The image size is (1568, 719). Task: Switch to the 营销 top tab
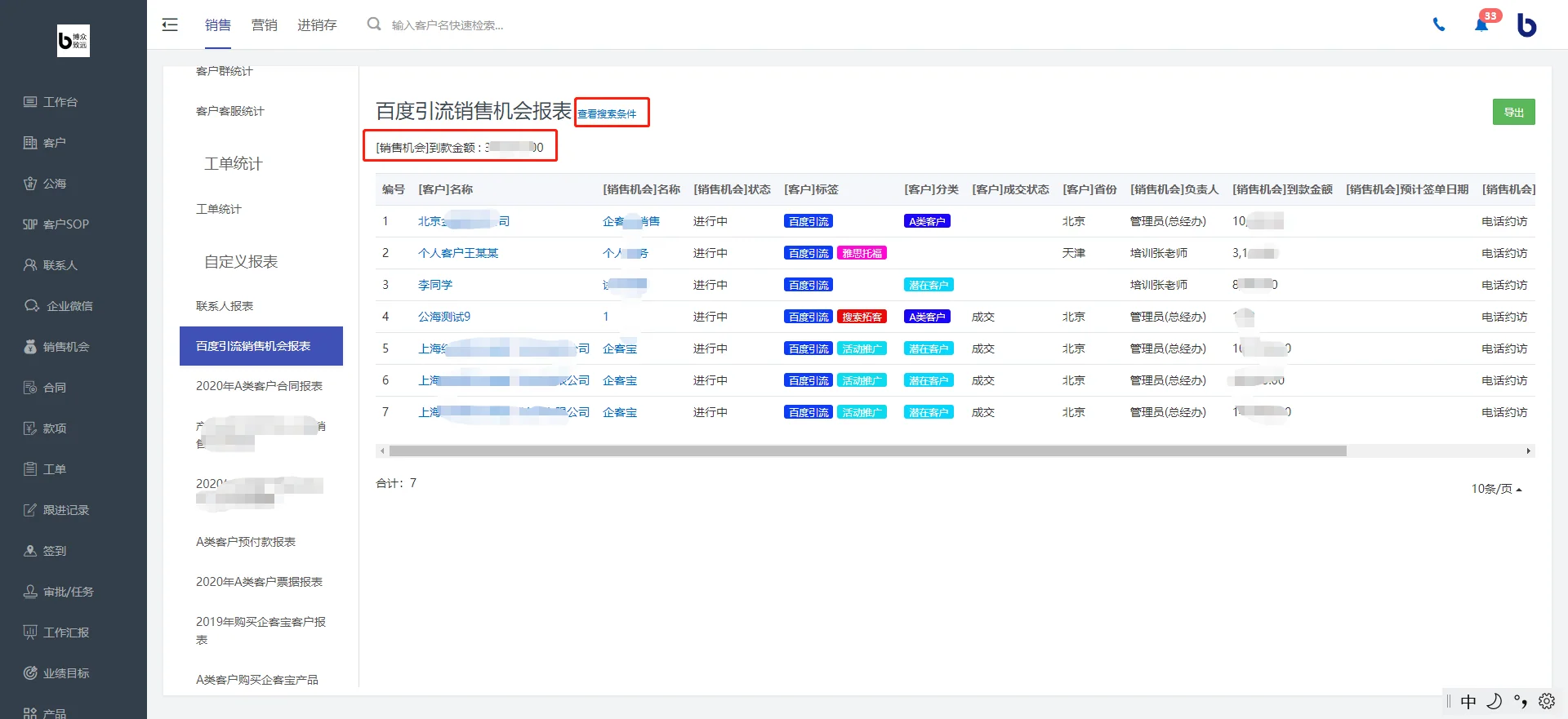(x=264, y=25)
